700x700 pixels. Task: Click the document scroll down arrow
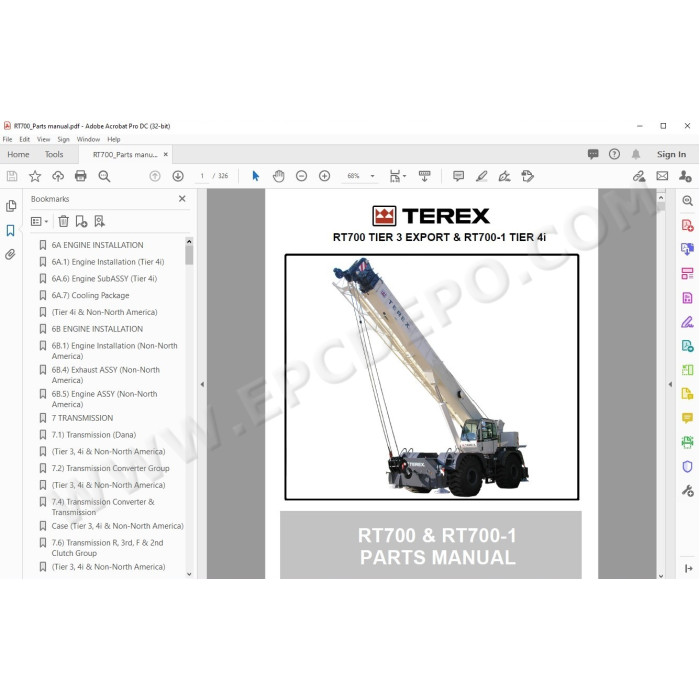661,575
